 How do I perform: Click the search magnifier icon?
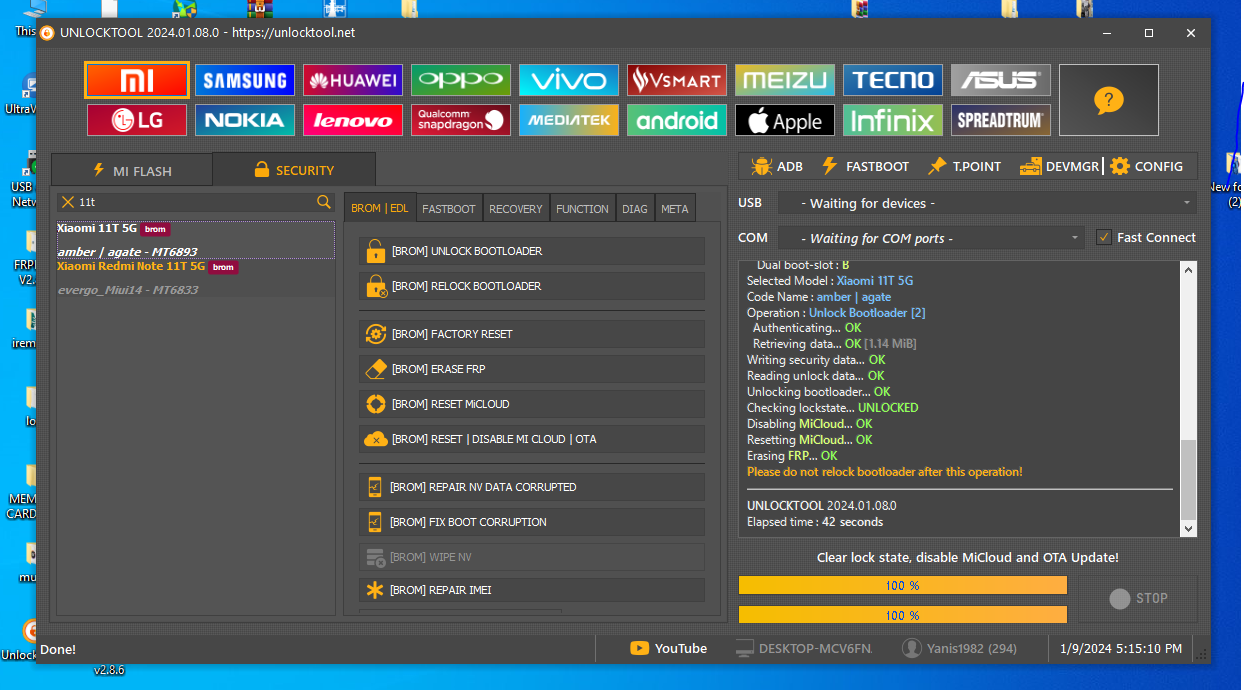tap(324, 202)
